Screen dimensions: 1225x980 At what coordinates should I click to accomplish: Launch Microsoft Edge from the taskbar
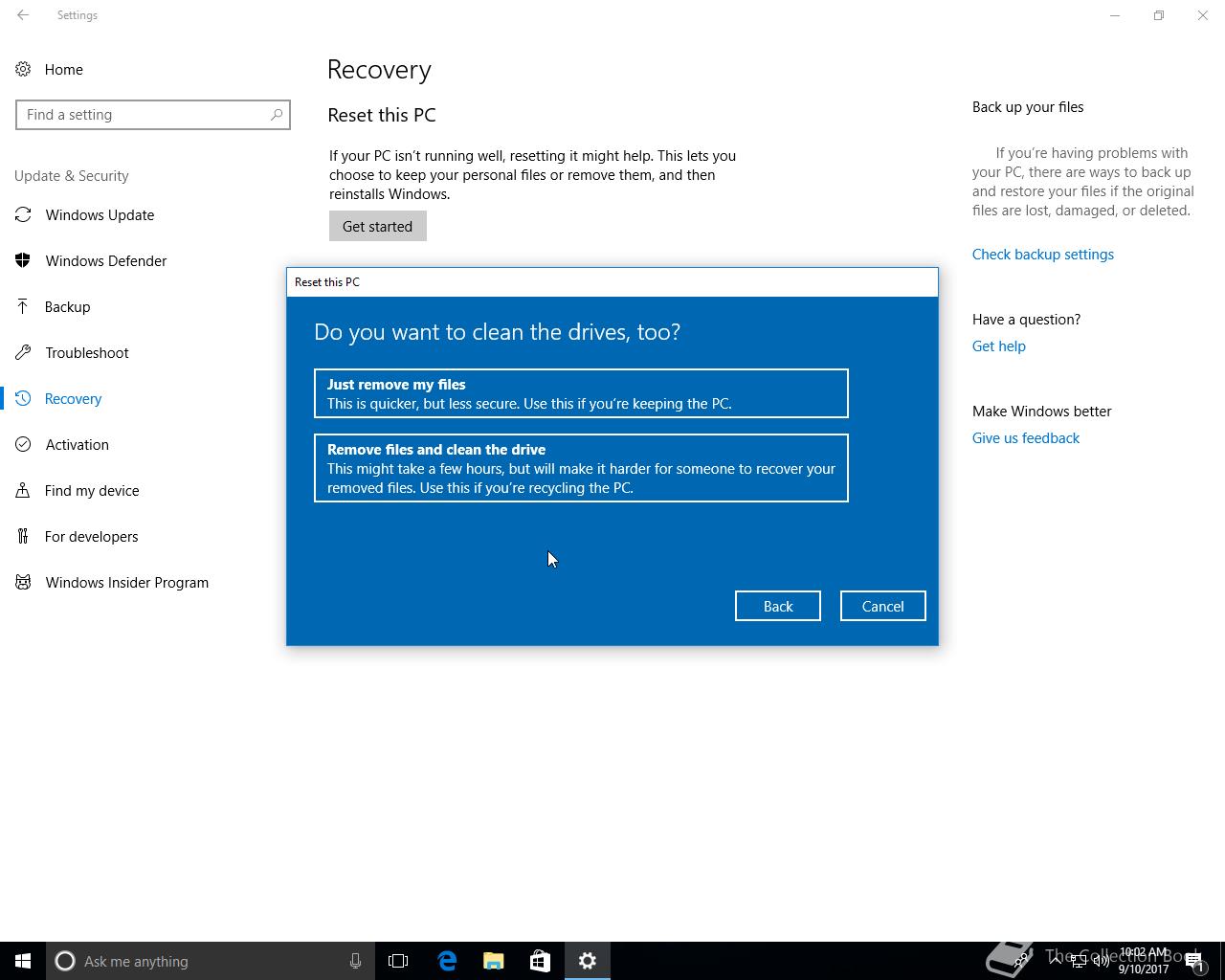point(447,961)
